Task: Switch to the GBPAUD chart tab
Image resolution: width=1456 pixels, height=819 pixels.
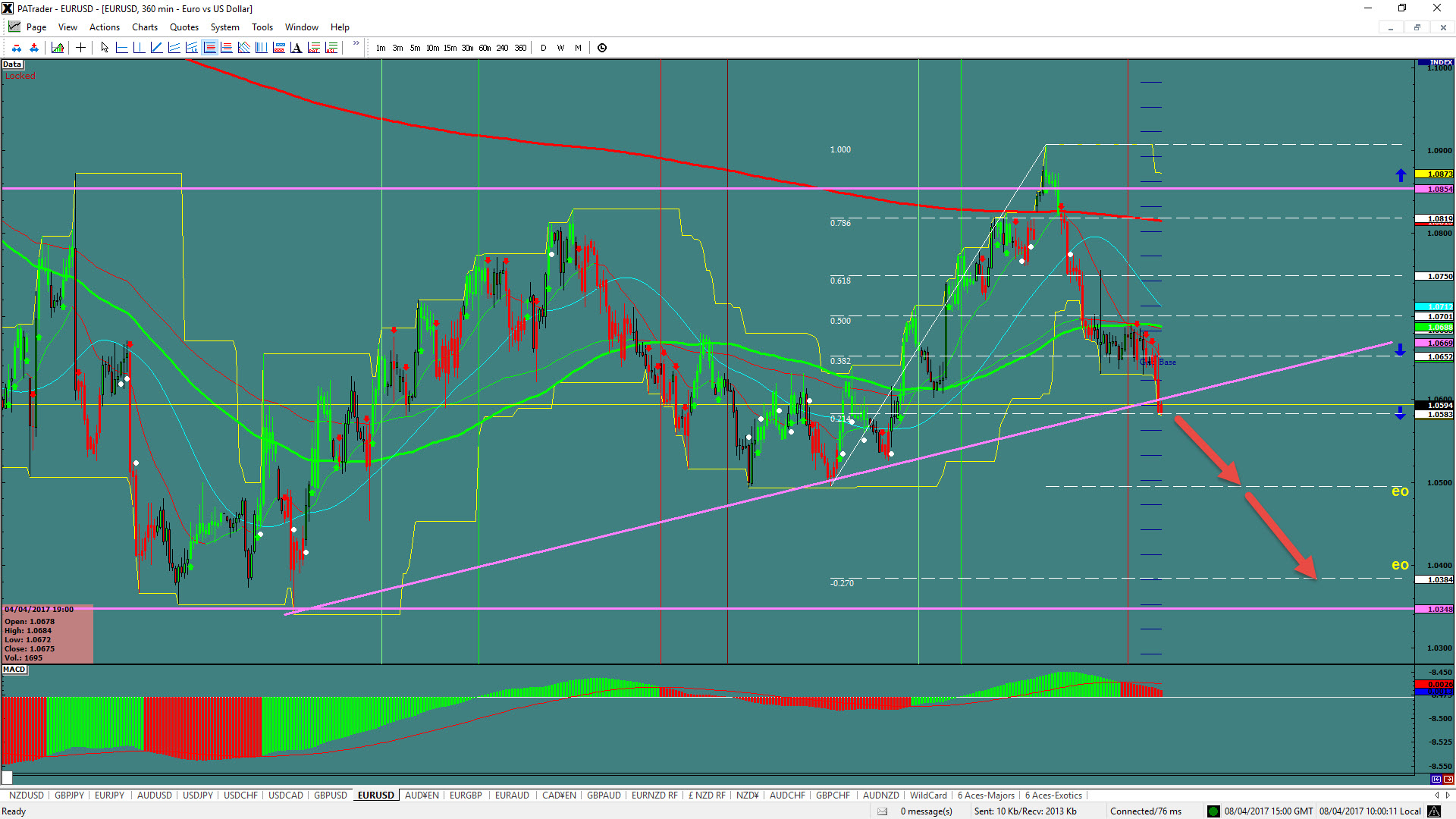Action: [x=604, y=795]
